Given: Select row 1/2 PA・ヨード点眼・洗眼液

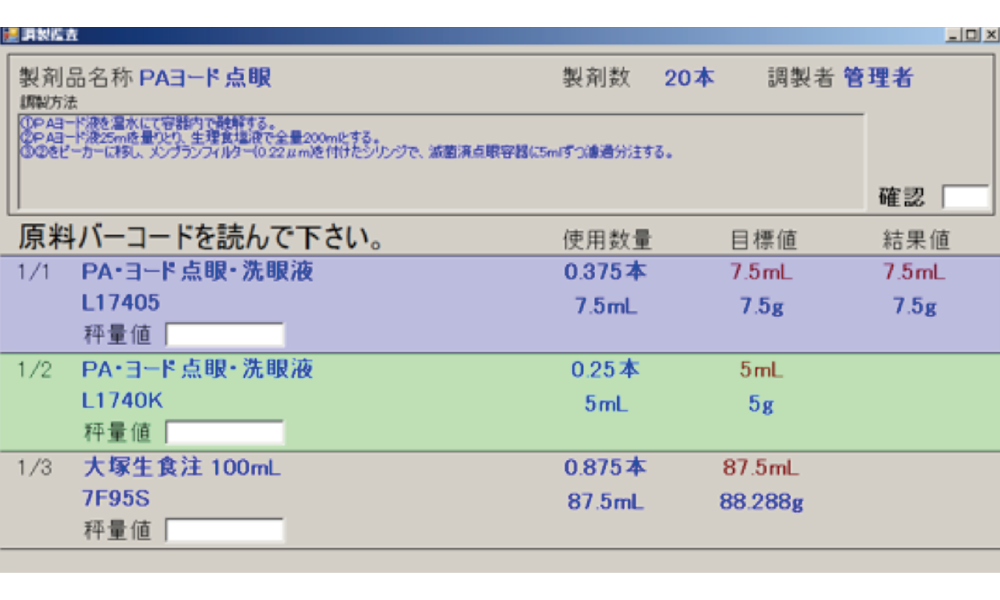Looking at the screenshot, I should tap(500, 402).
